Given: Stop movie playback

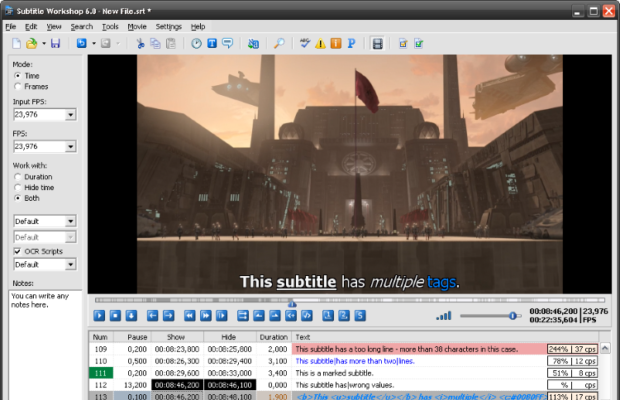Looking at the screenshot, I should pyautogui.click(x=115, y=315).
